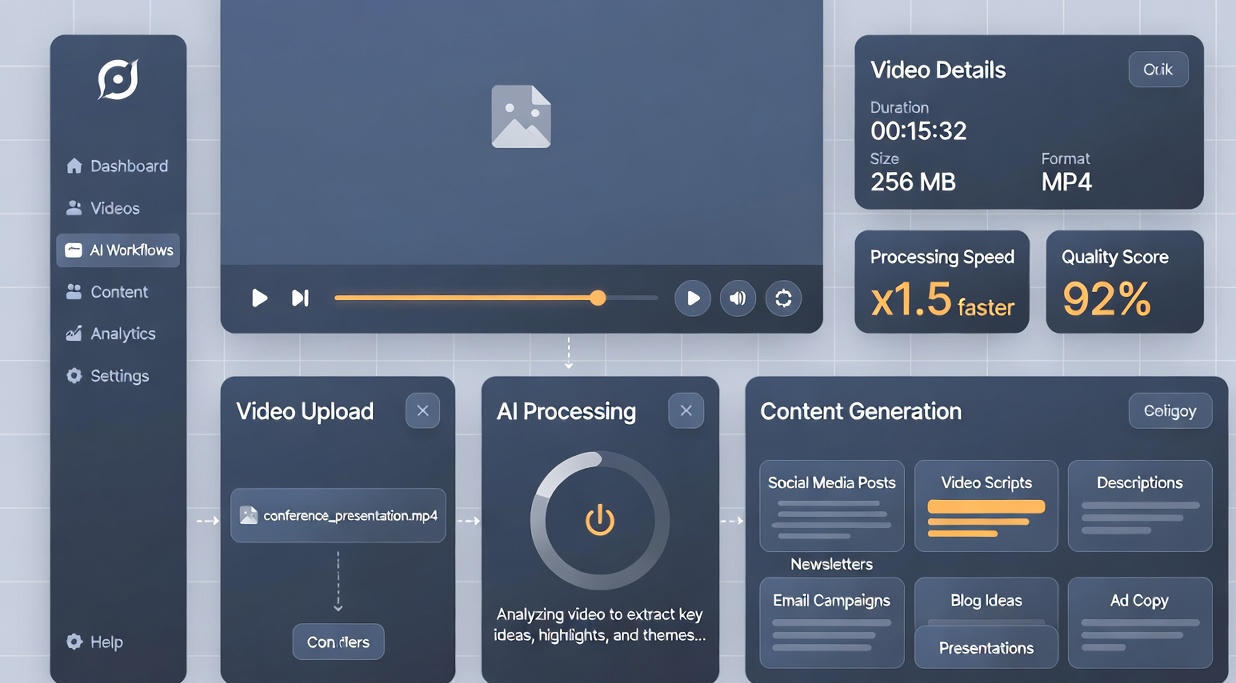Click the circular refresh/loop icon
Screen dimensions: 1236x683
click(783, 298)
